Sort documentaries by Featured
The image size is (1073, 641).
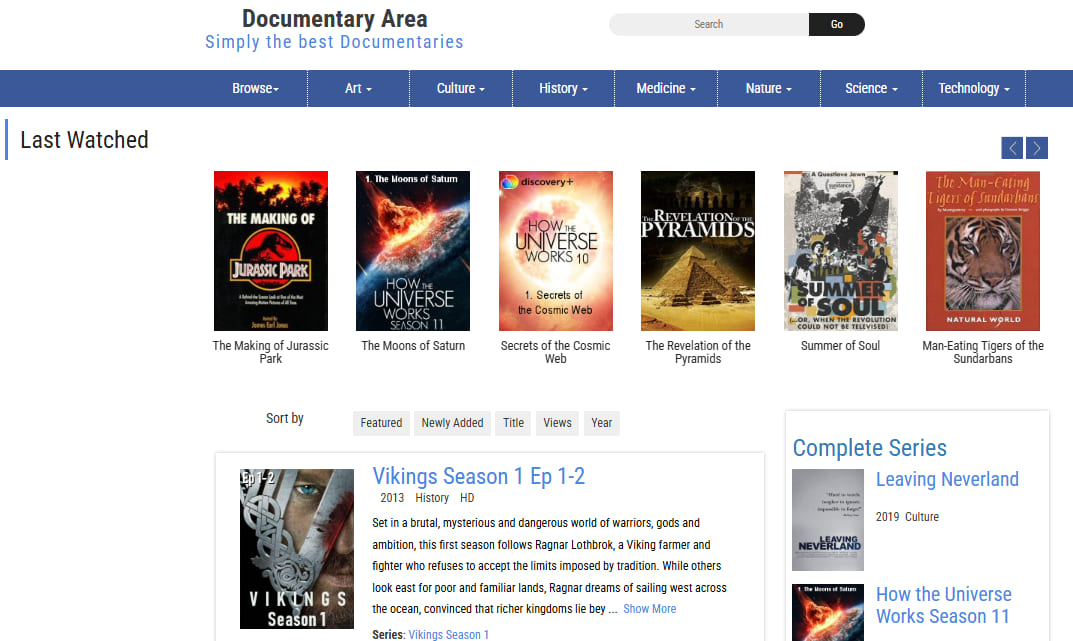381,423
